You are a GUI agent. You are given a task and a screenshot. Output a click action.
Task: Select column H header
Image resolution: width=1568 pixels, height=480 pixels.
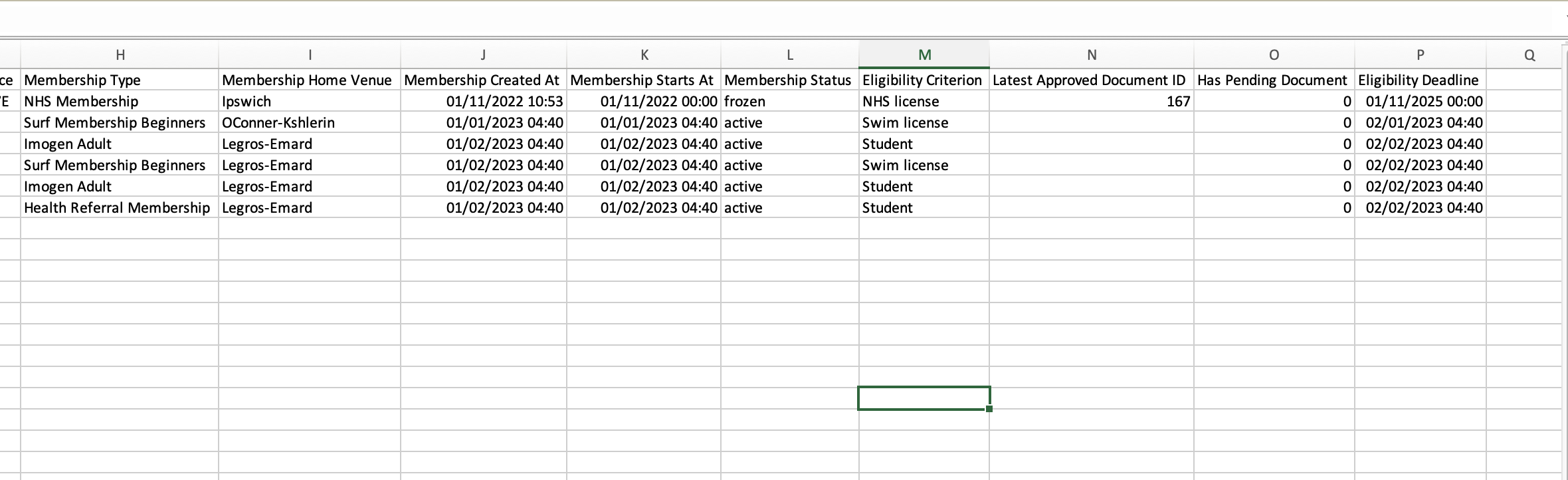pos(120,55)
